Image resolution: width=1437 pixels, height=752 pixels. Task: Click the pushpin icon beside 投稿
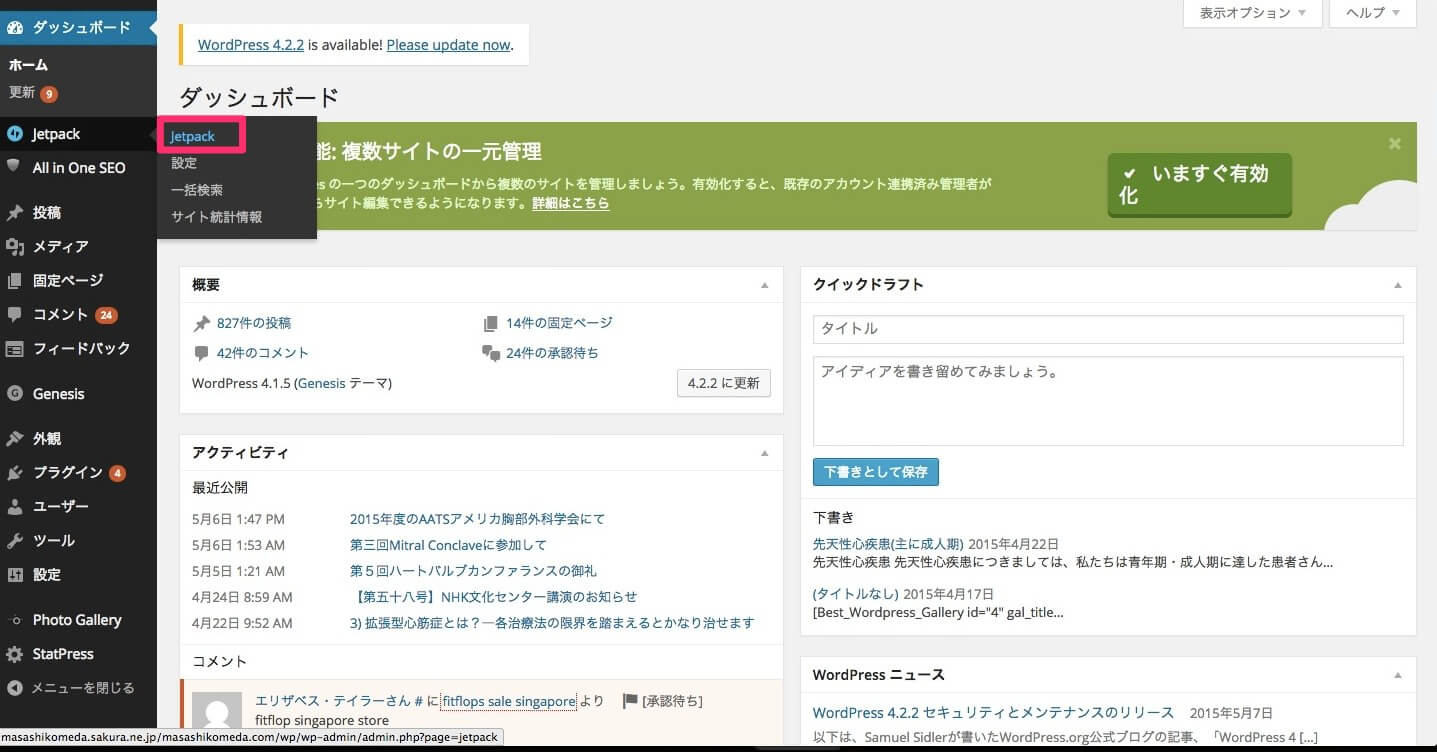[x=15, y=213]
